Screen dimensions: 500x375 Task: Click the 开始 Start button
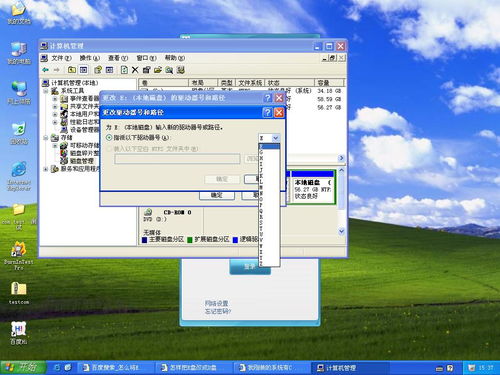click(23, 367)
